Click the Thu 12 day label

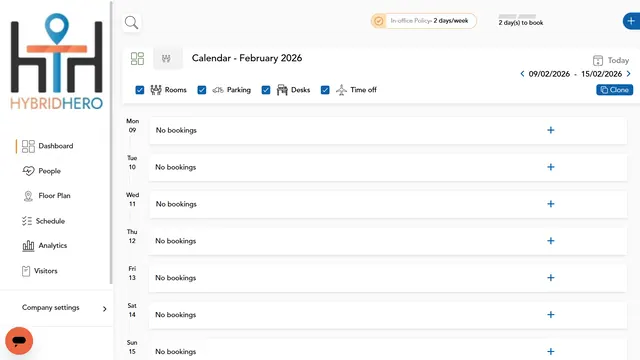pos(132,236)
